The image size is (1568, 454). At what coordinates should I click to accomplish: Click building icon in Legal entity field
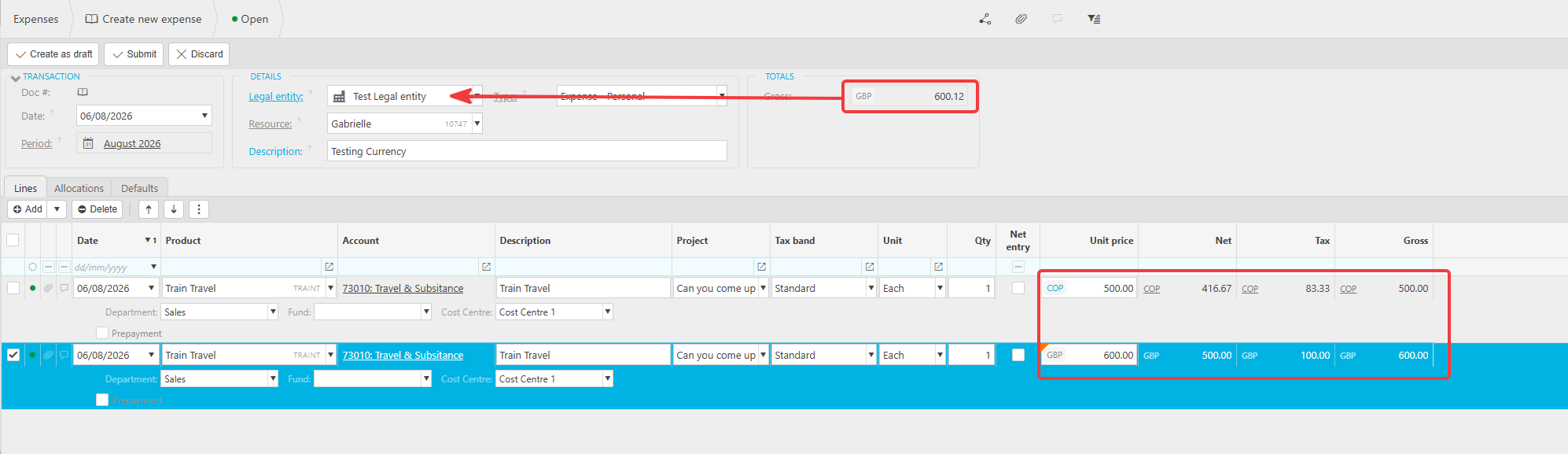click(339, 97)
